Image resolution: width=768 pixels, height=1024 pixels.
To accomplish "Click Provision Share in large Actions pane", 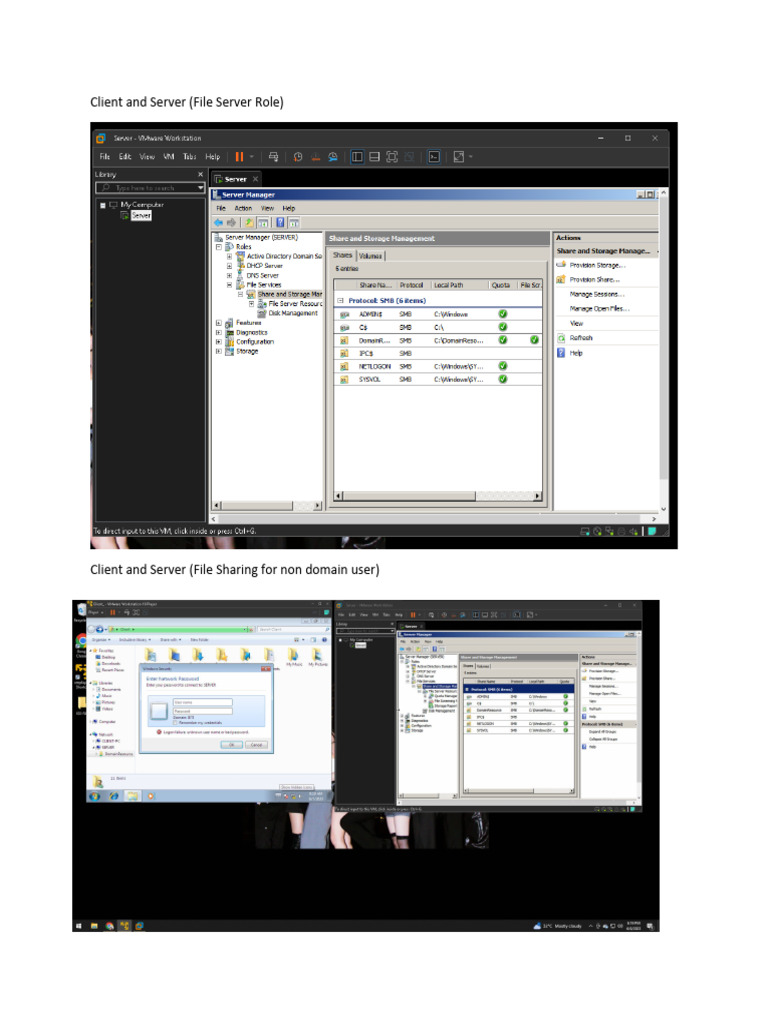I will (x=594, y=280).
